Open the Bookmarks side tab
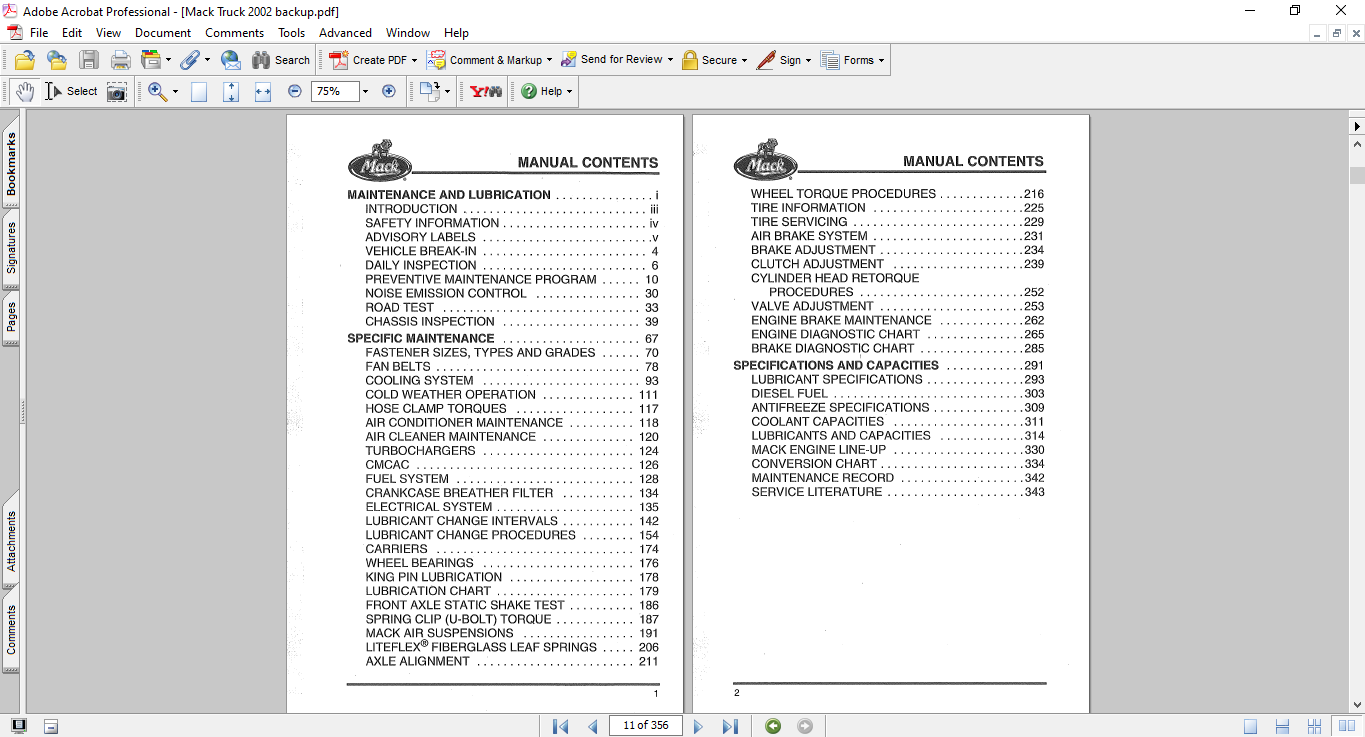The width and height of the screenshot is (1365, 737). 11,165
